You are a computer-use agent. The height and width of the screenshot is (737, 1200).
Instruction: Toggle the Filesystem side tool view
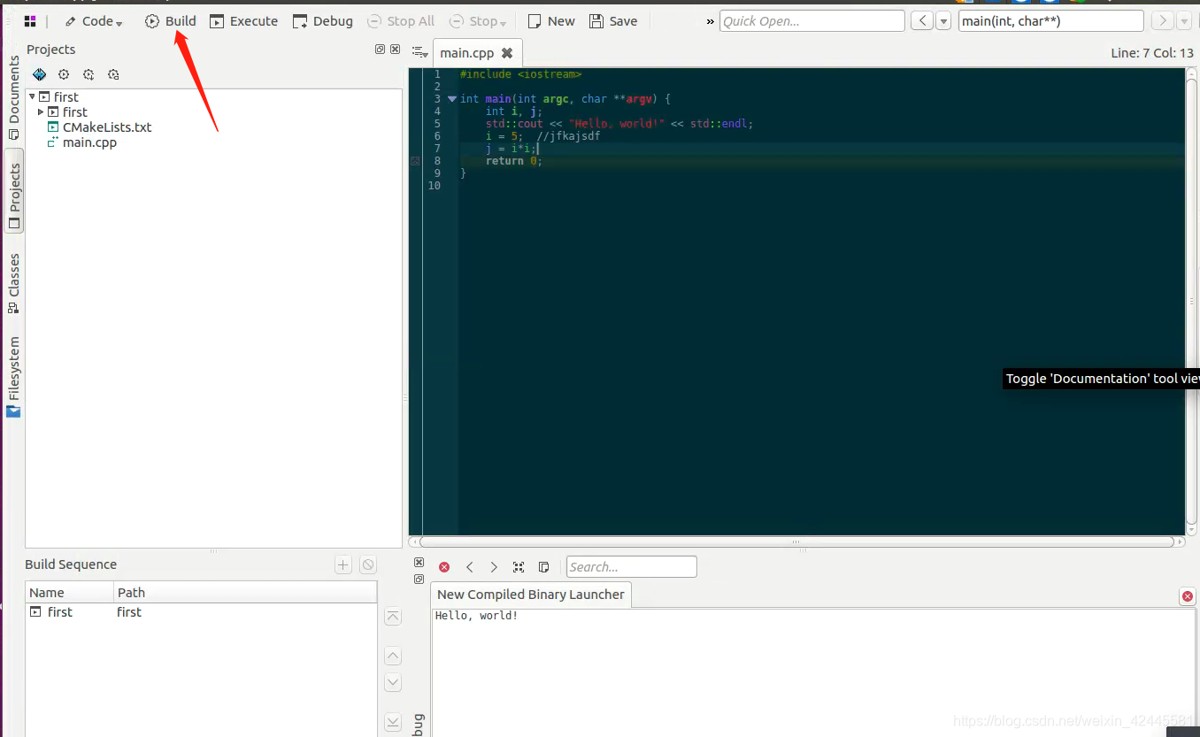click(x=14, y=375)
